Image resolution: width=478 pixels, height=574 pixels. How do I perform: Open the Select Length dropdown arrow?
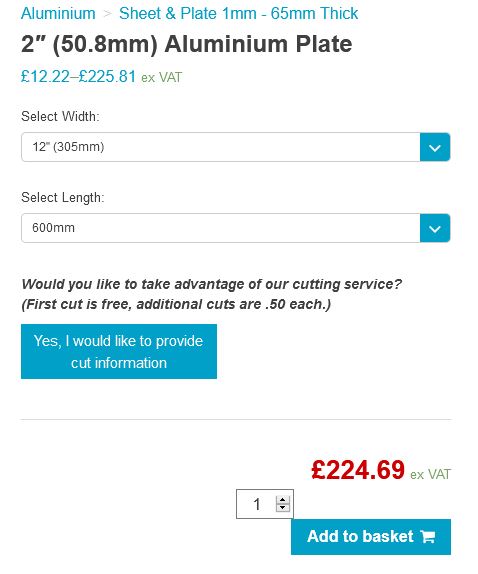pos(435,228)
